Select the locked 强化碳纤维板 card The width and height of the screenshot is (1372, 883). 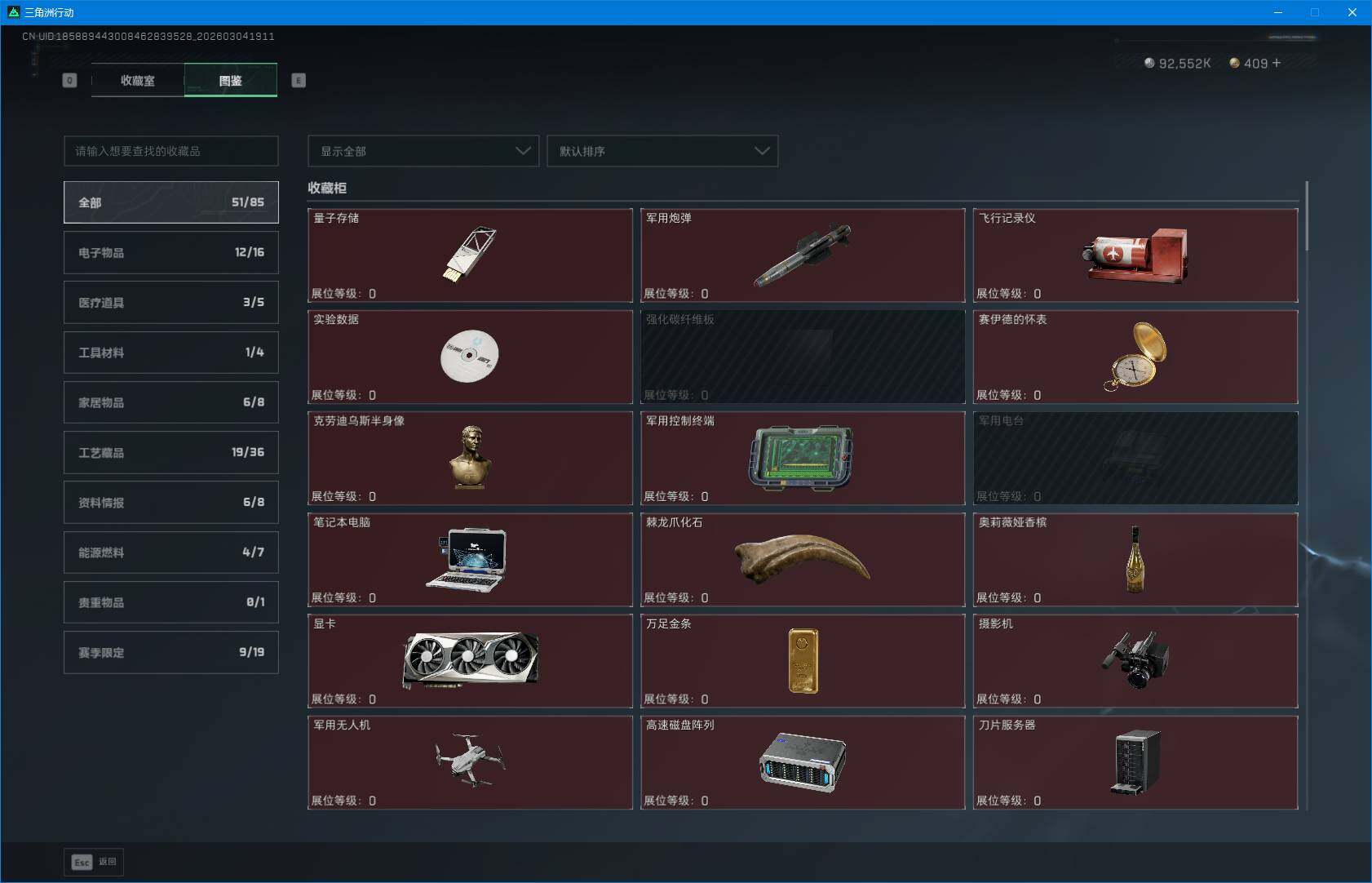[803, 357]
